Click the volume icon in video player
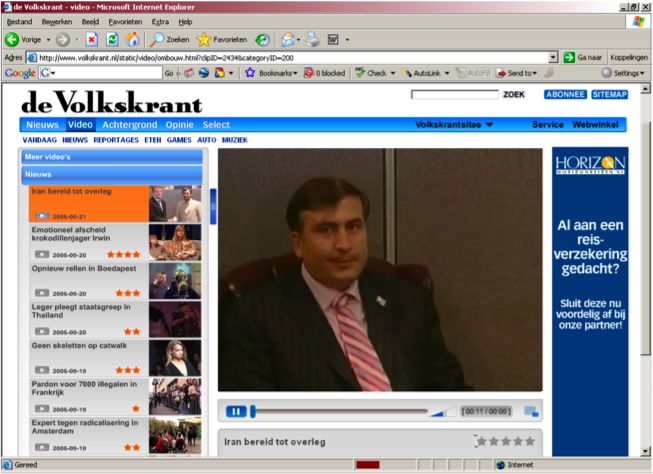Viewport: 653px width, 474px height. (441, 411)
